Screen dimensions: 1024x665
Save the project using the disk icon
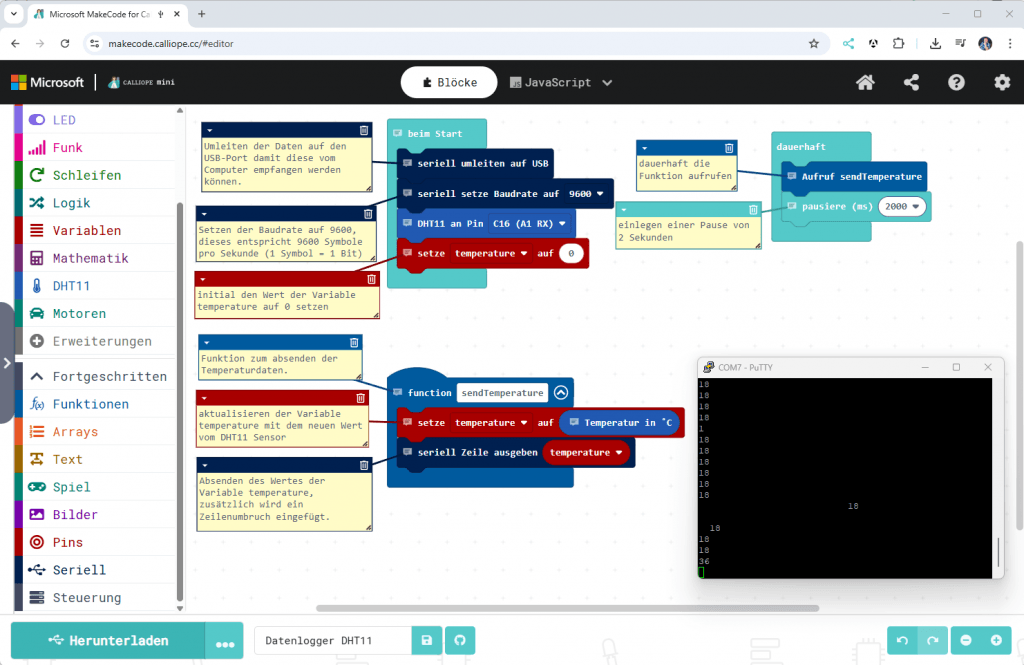pos(426,640)
